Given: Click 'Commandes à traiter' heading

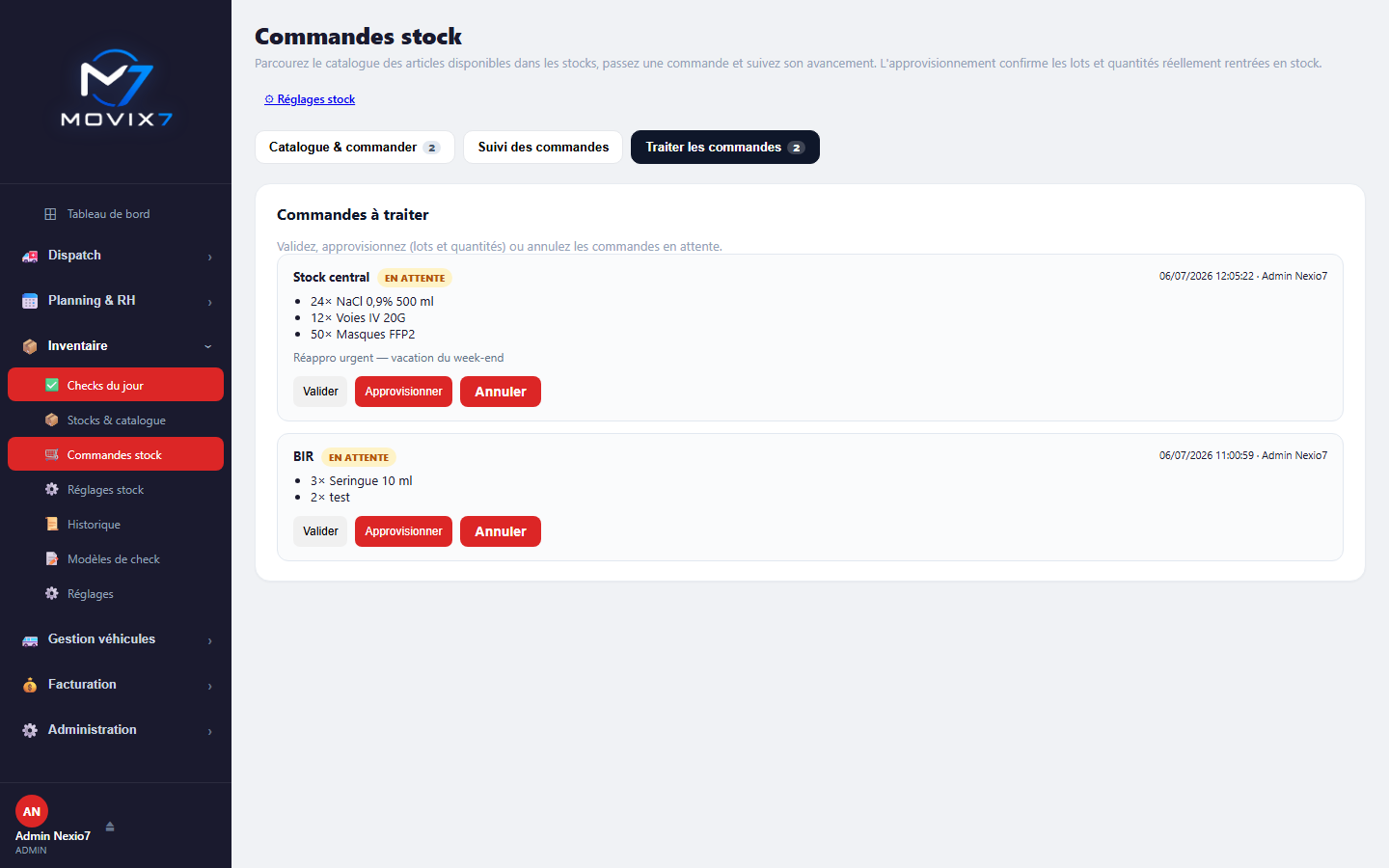Looking at the screenshot, I should point(353,214).
